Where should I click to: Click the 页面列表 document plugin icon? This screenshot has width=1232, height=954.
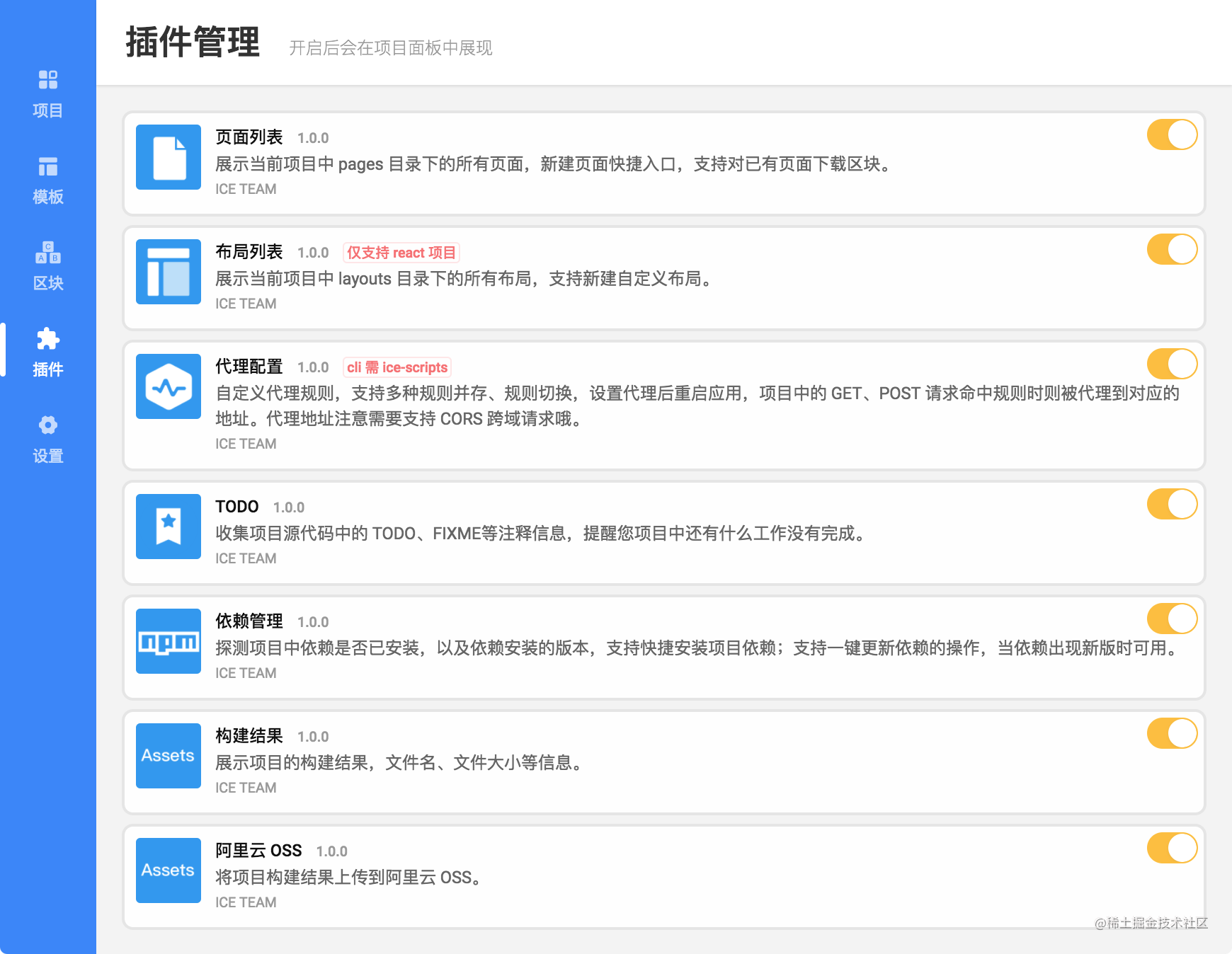pyautogui.click(x=169, y=157)
